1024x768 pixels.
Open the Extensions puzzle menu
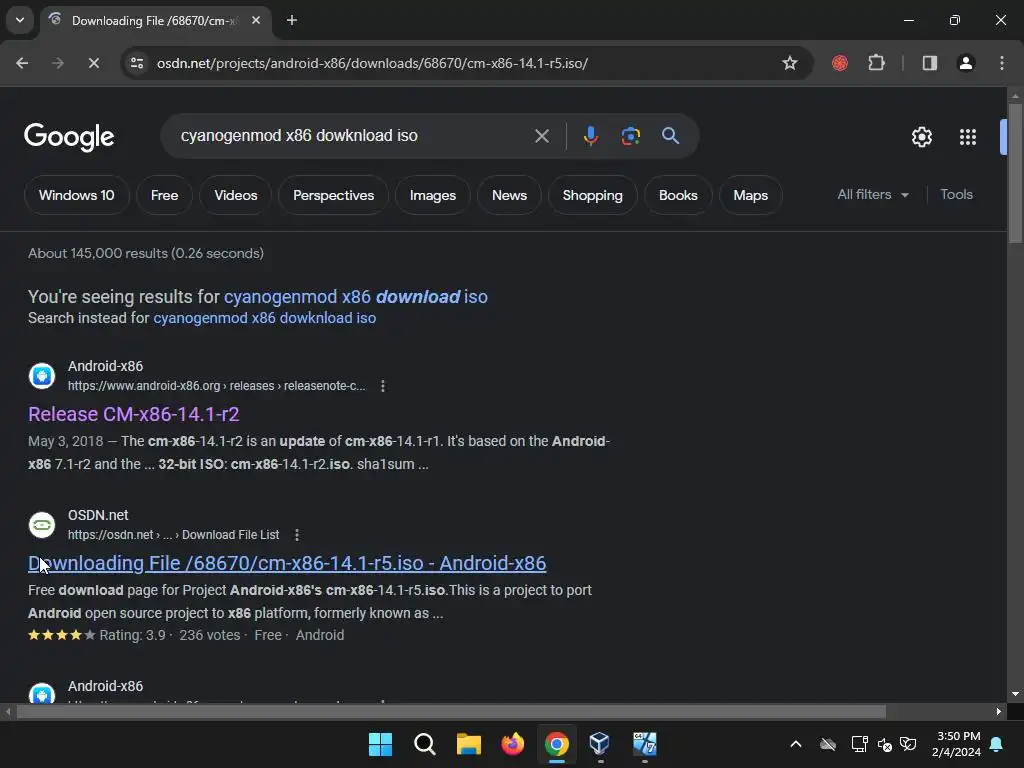(x=876, y=63)
